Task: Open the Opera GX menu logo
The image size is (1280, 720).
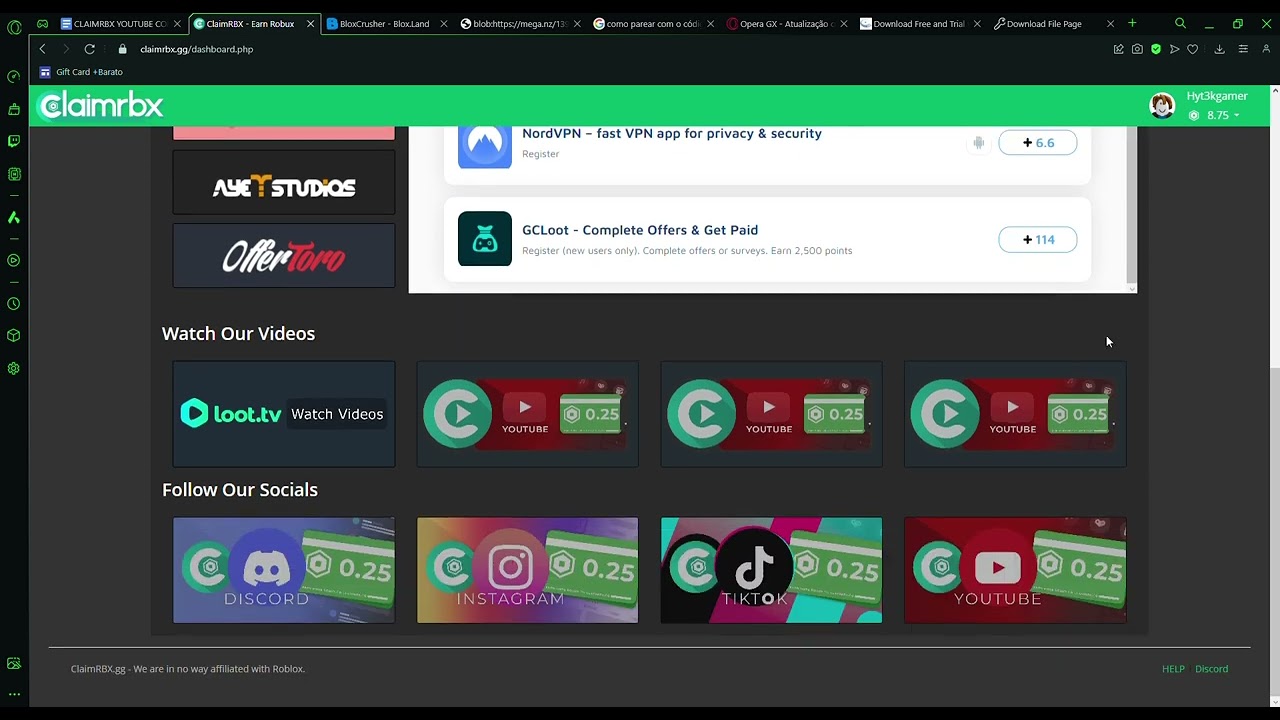Action: [14, 27]
